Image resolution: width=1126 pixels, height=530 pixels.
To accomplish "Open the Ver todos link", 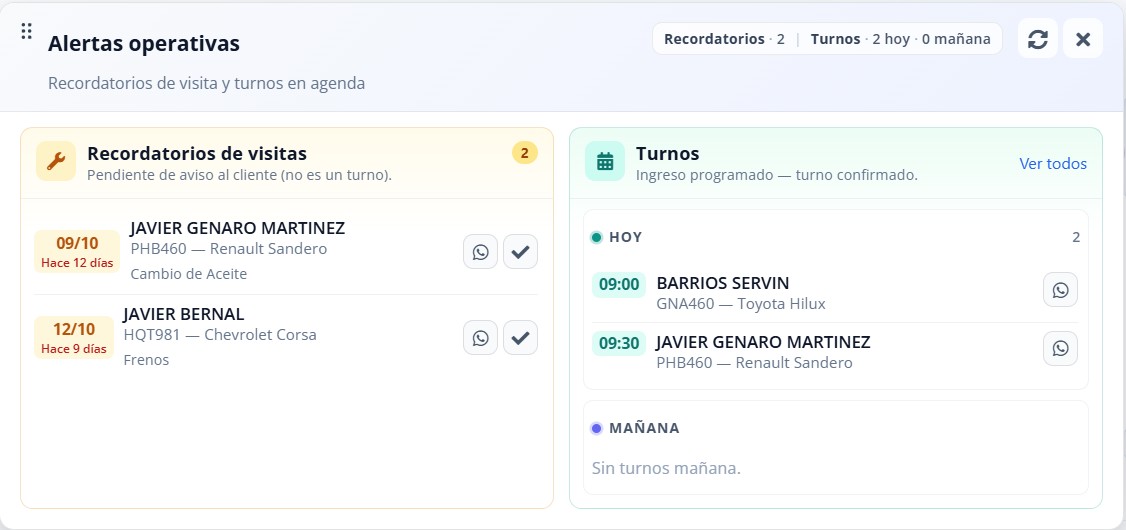I will pyautogui.click(x=1053, y=164).
